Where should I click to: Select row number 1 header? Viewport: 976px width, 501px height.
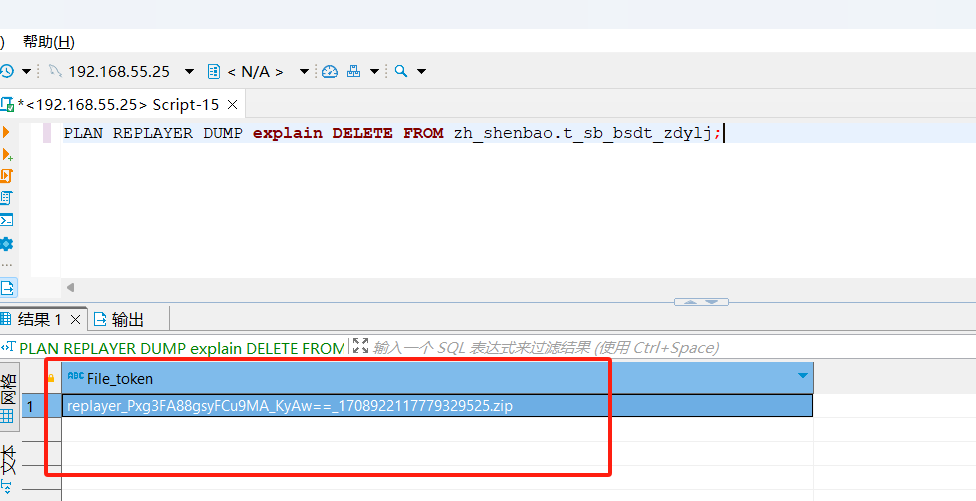coord(30,407)
